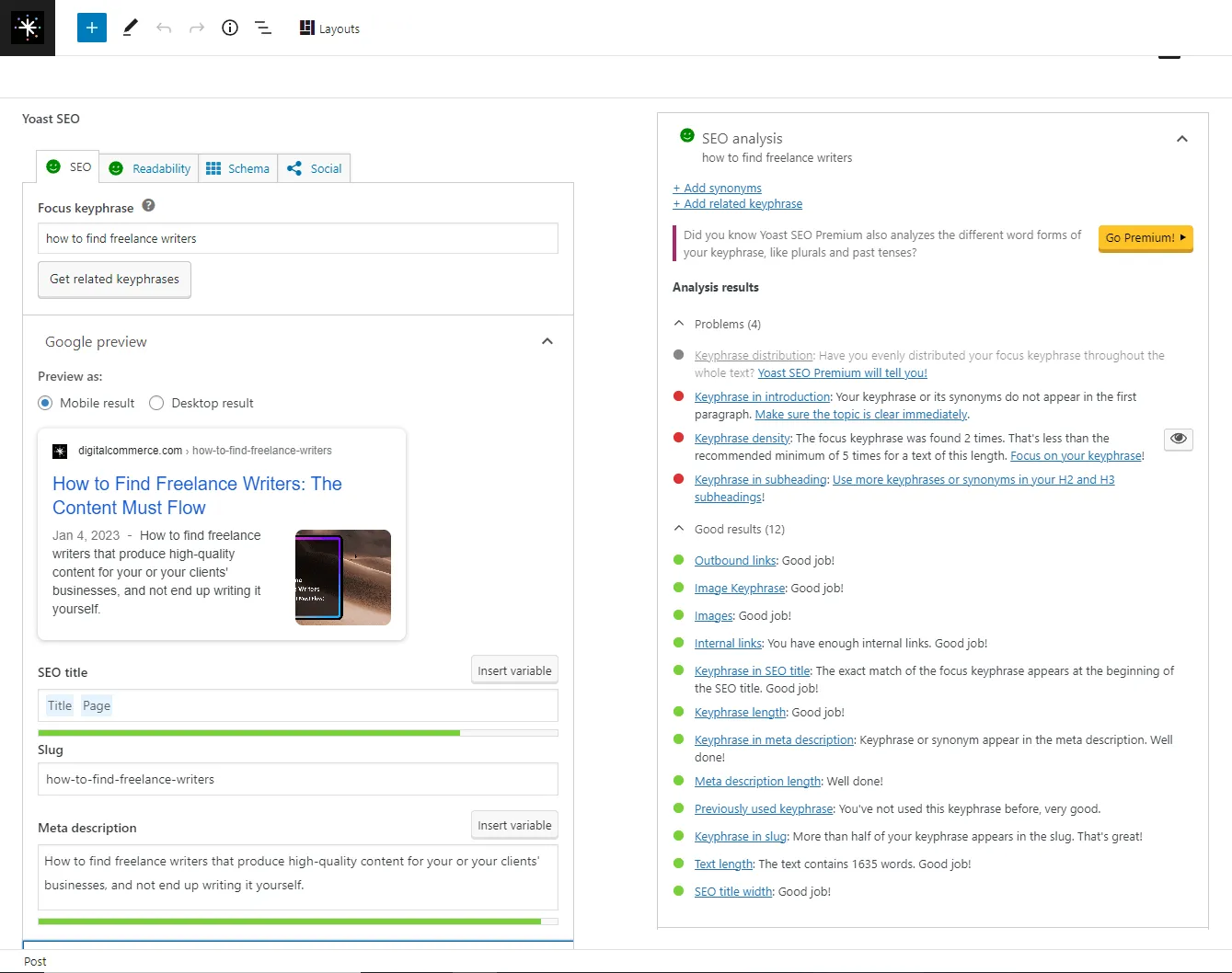Open the Layouts panel
The width and height of the screenshot is (1232, 973).
coord(328,28)
